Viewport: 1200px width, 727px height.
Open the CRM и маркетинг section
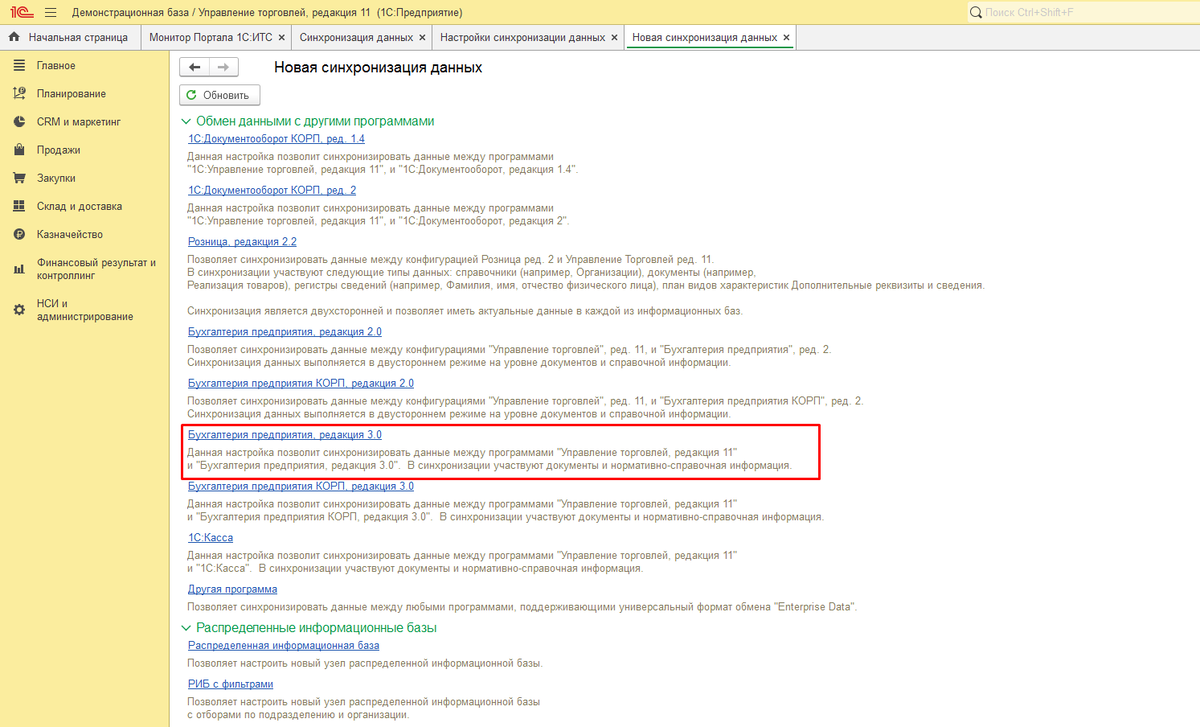(x=78, y=122)
